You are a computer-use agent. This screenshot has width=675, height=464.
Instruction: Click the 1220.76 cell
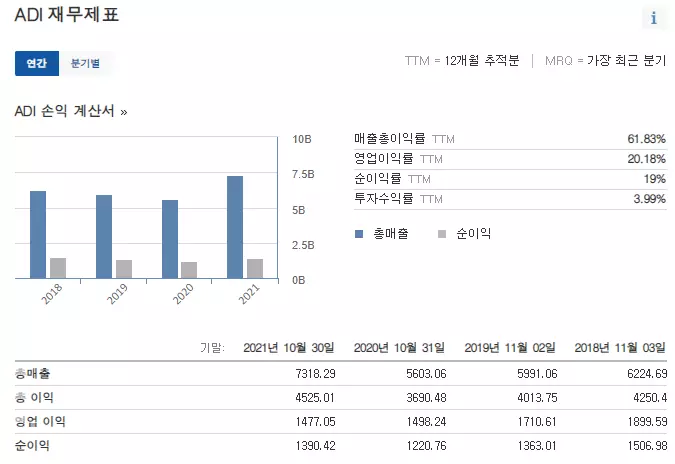(426, 446)
